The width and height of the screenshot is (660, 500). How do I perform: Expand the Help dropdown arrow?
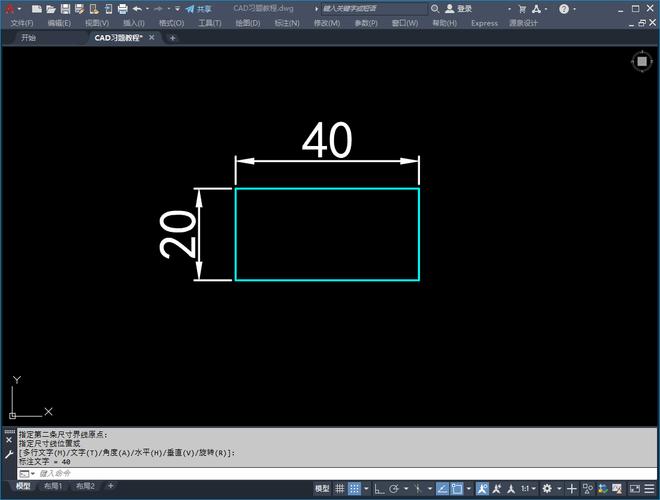[x=575, y=9]
